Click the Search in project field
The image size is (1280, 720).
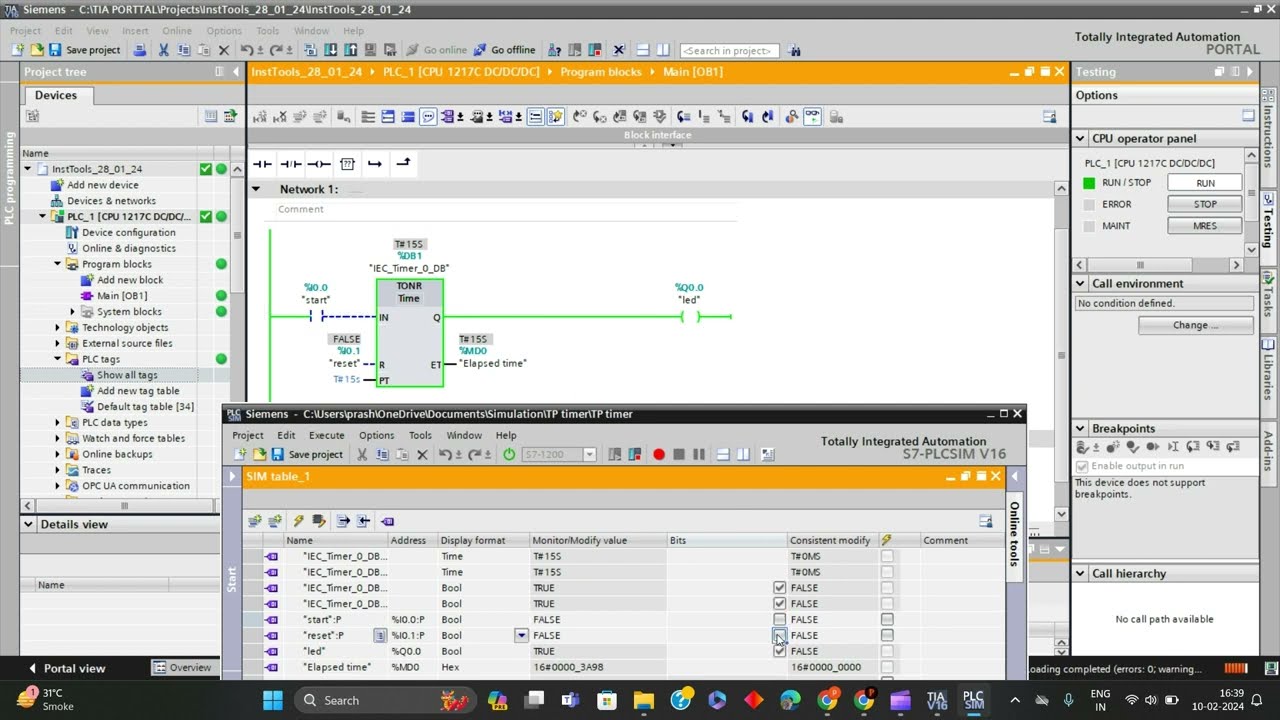[730, 51]
